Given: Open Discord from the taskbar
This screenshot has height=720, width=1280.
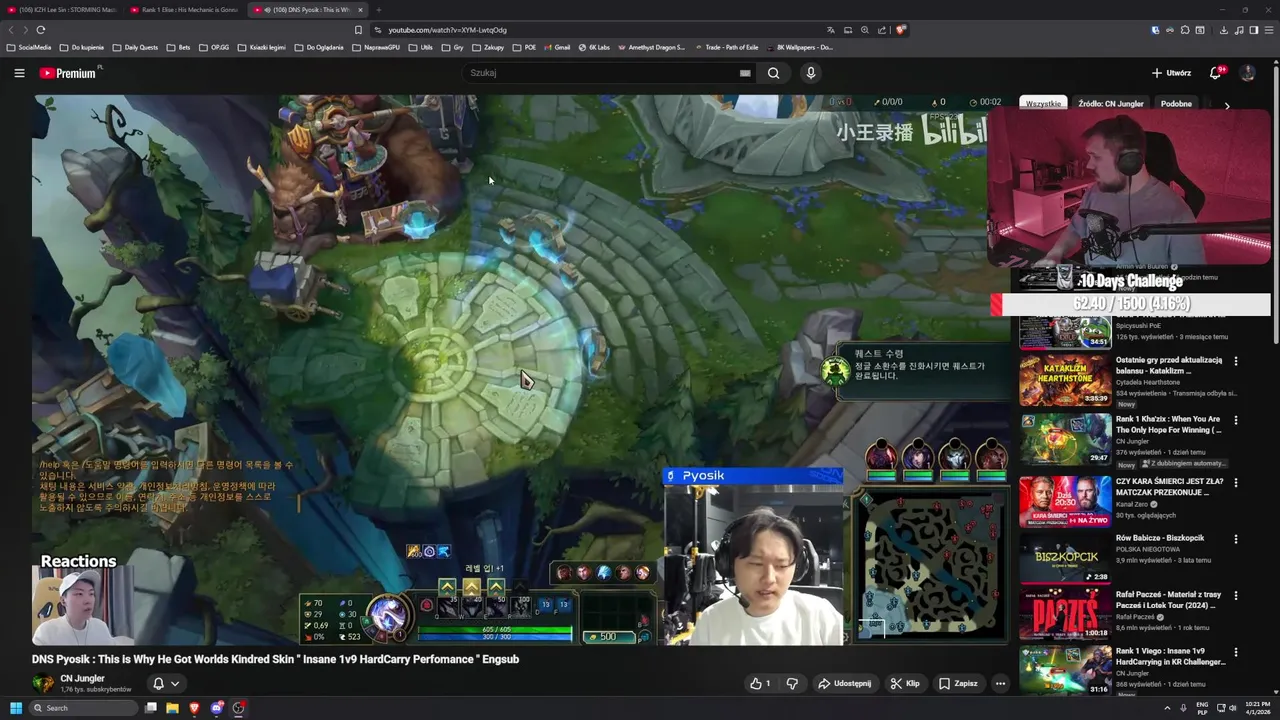Looking at the screenshot, I should pyautogui.click(x=216, y=708).
